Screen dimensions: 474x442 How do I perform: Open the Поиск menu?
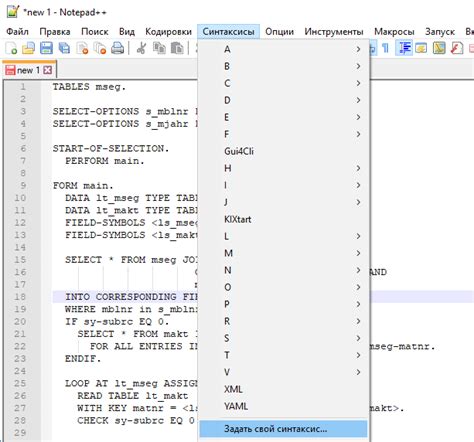click(95, 32)
